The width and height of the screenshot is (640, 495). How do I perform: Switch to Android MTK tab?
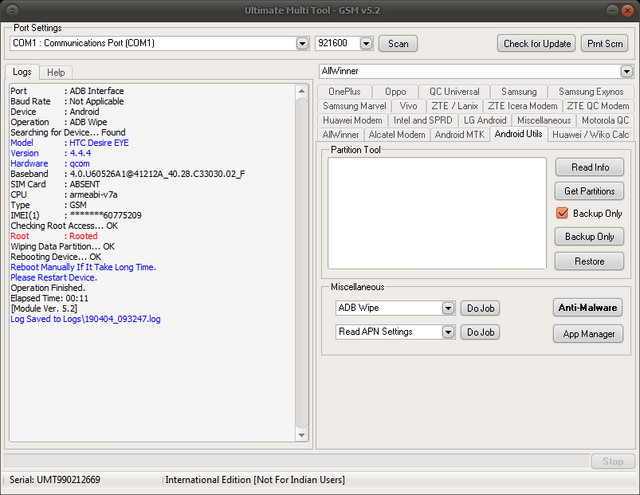460,135
